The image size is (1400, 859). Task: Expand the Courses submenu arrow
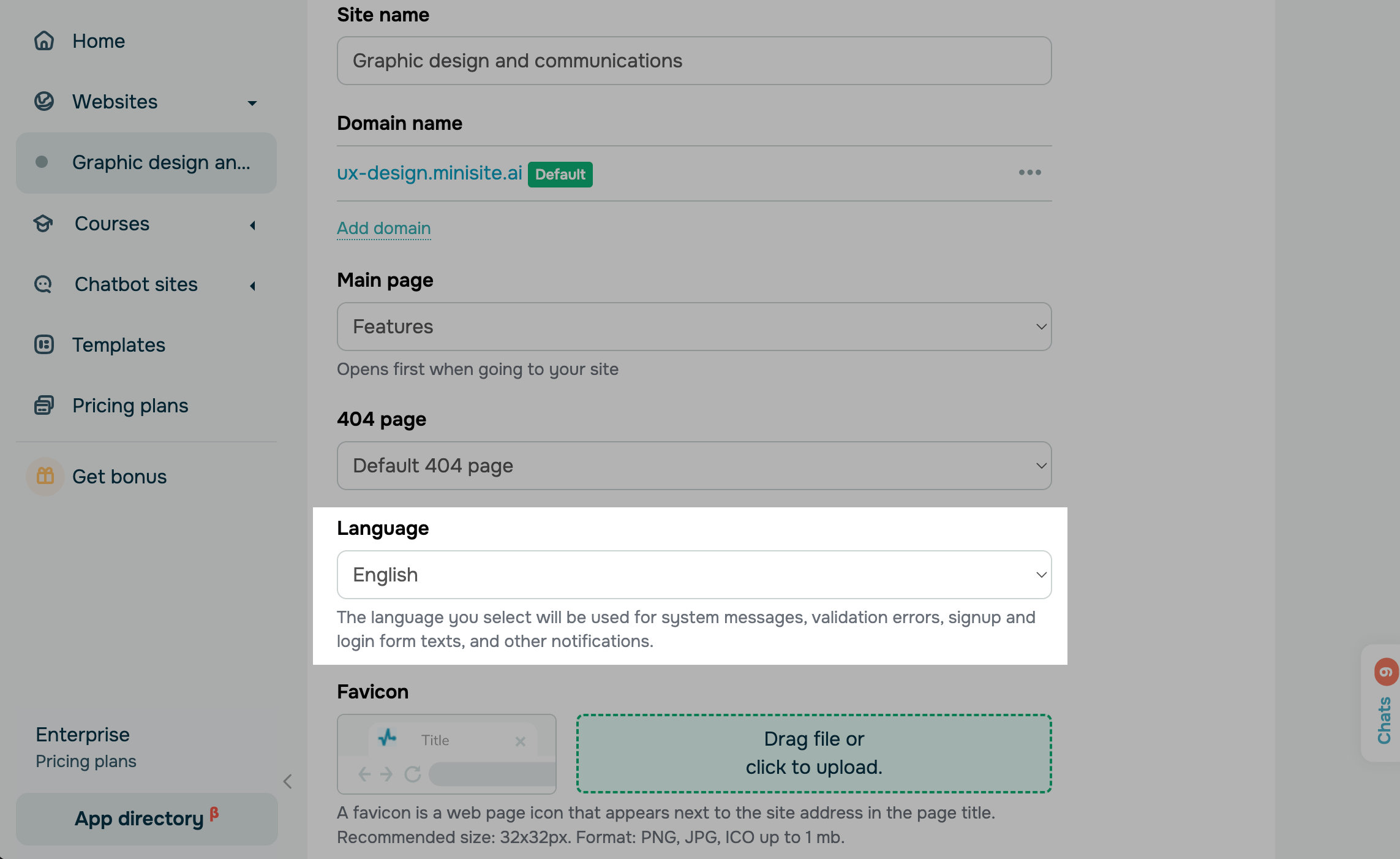click(252, 225)
